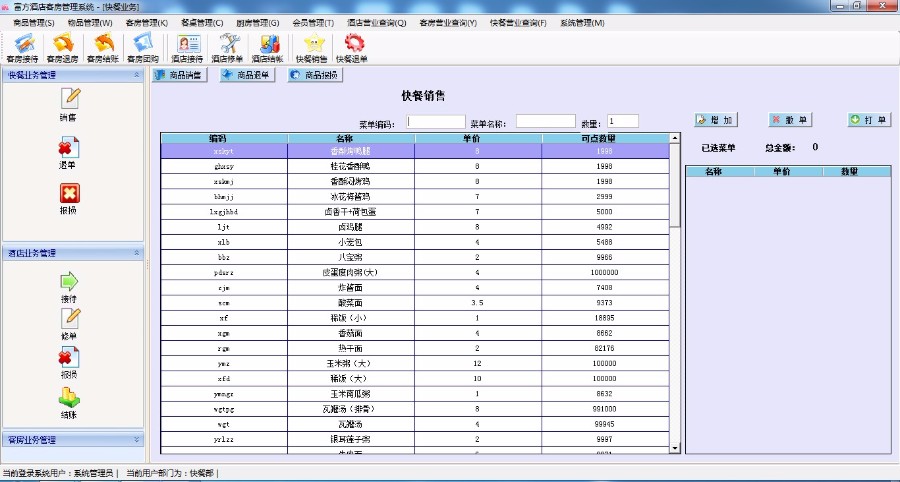Click the 单价 column header in menu list
900x482 pixels.
click(478, 138)
